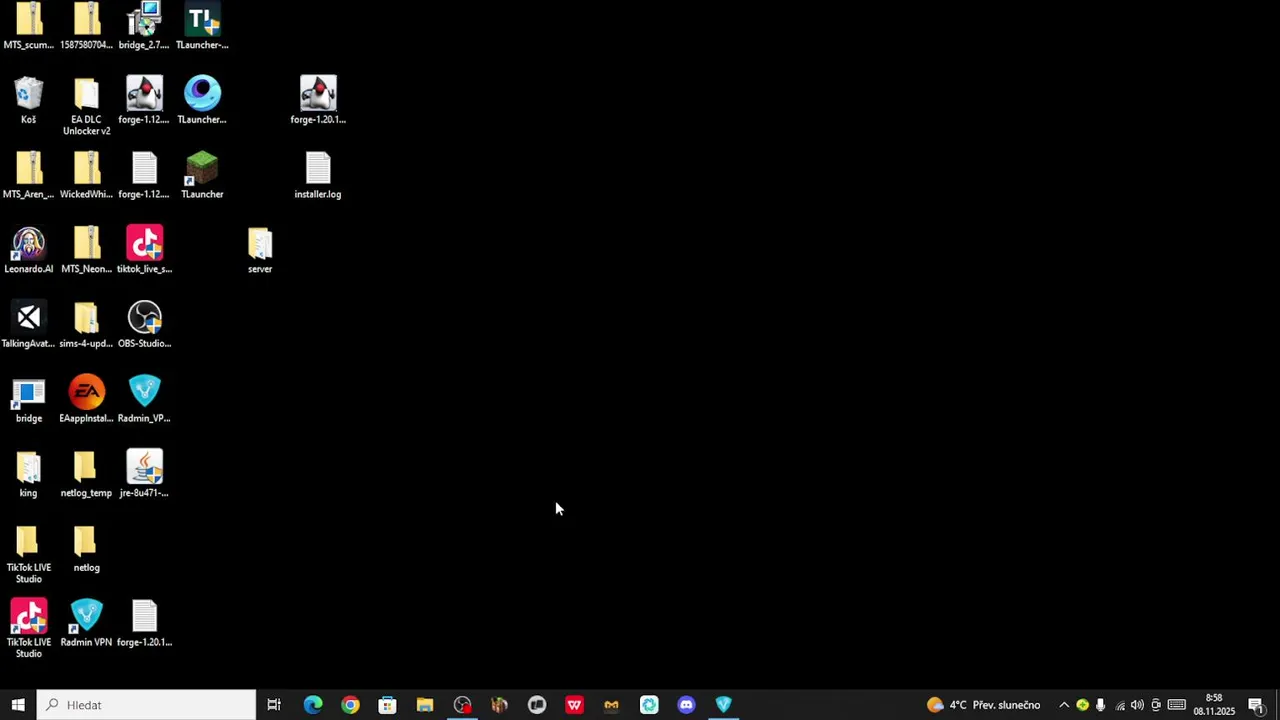
Task: Select the TalkingAvat shortcut icon
Action: [x=29, y=318]
